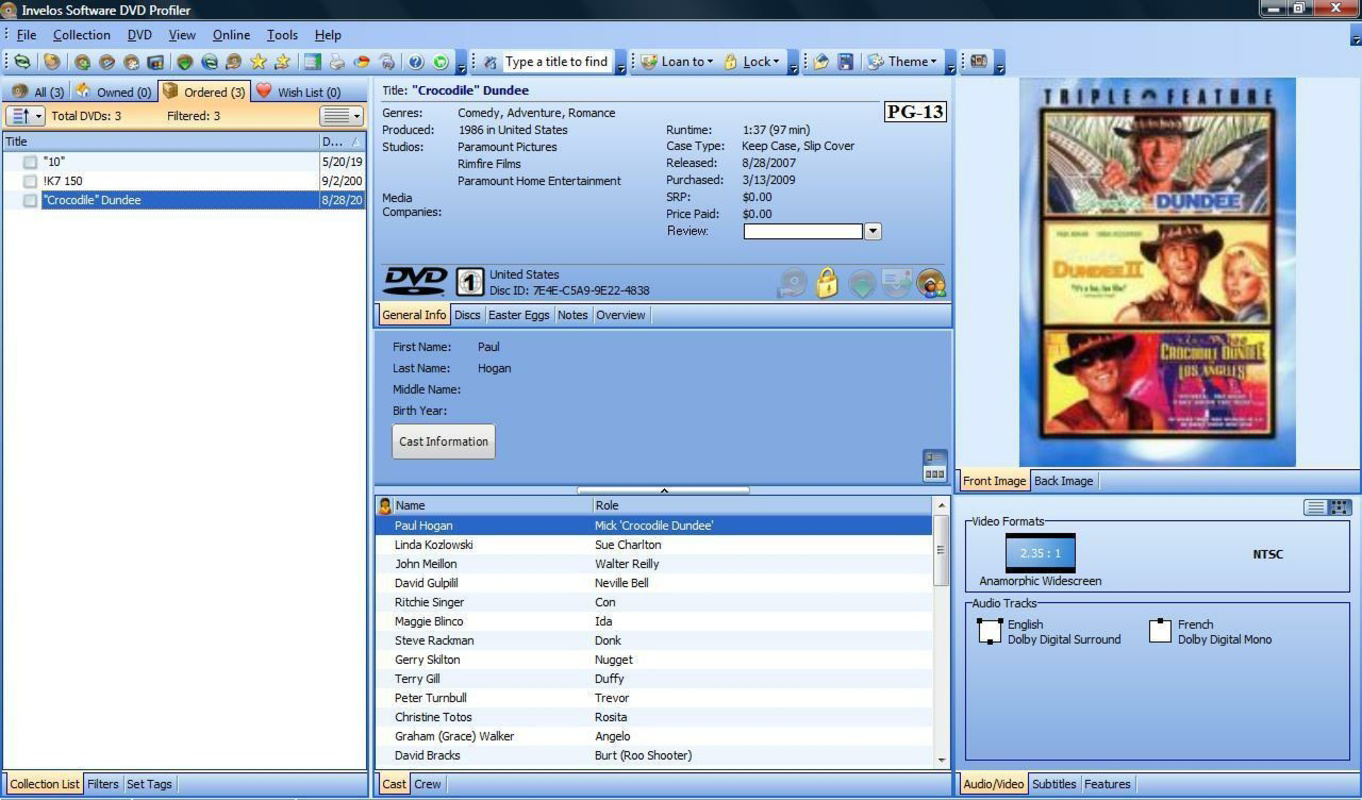1362x800 pixels.
Task: Open the DVD menu
Action: (x=139, y=35)
